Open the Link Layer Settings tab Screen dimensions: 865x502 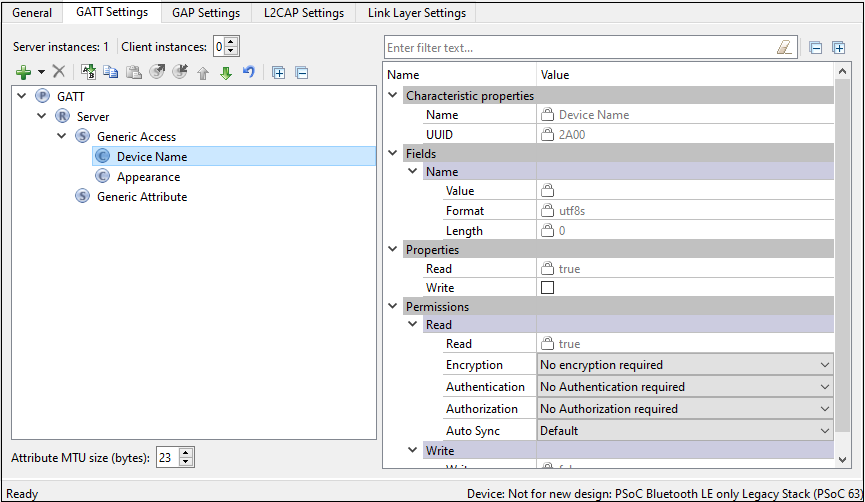pyautogui.click(x=416, y=13)
